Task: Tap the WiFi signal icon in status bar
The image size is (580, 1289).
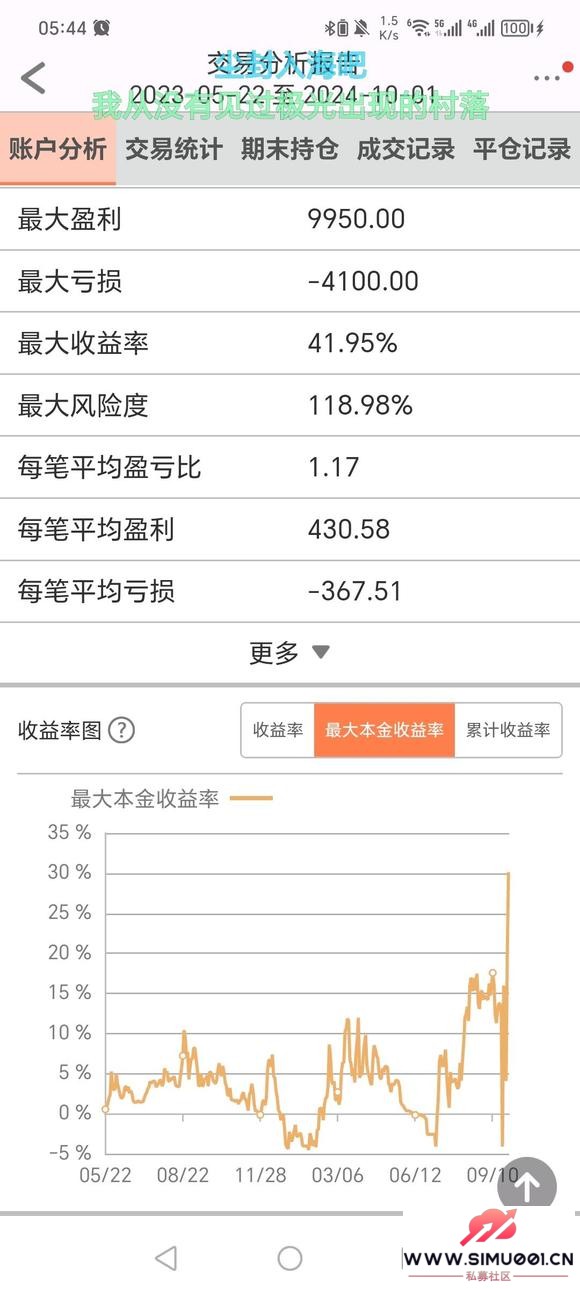Action: click(418, 28)
